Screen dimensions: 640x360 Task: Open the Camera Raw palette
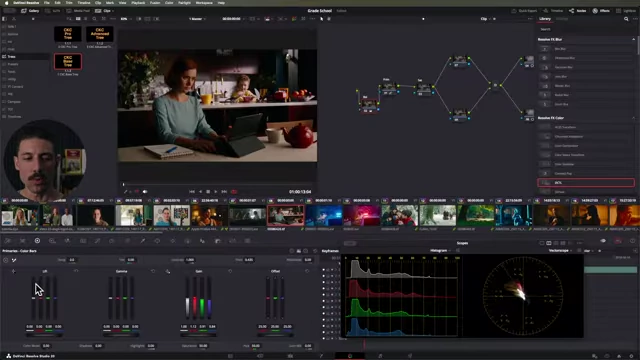8,241
